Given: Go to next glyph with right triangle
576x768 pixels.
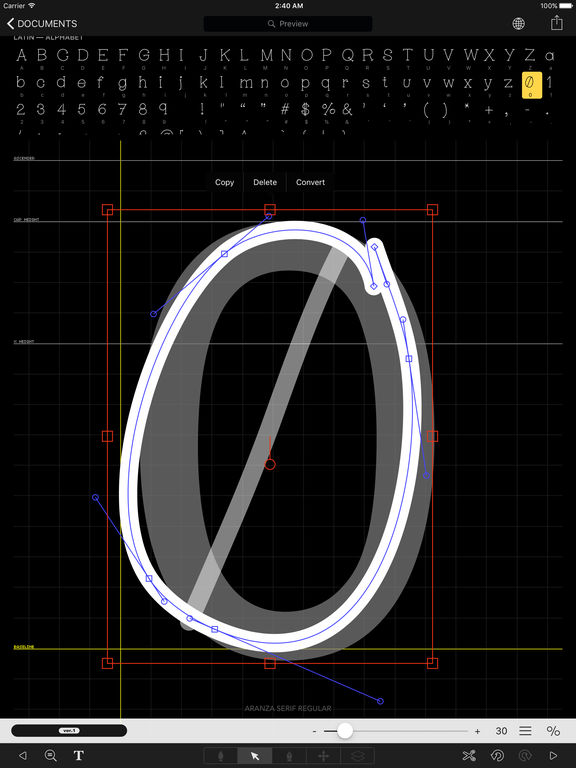Looking at the screenshot, I should 553,756.
